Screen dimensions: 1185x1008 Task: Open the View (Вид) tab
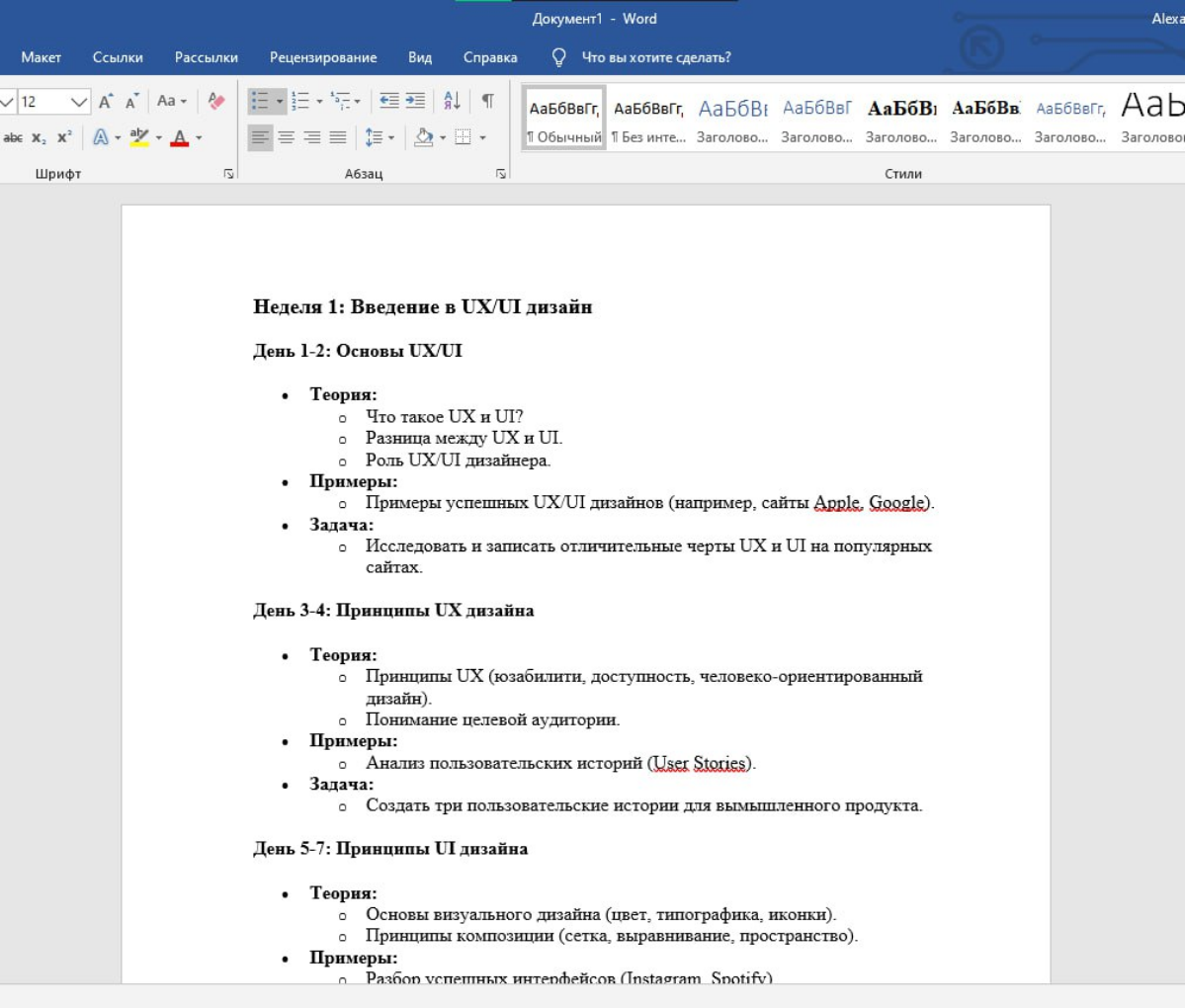point(419,57)
